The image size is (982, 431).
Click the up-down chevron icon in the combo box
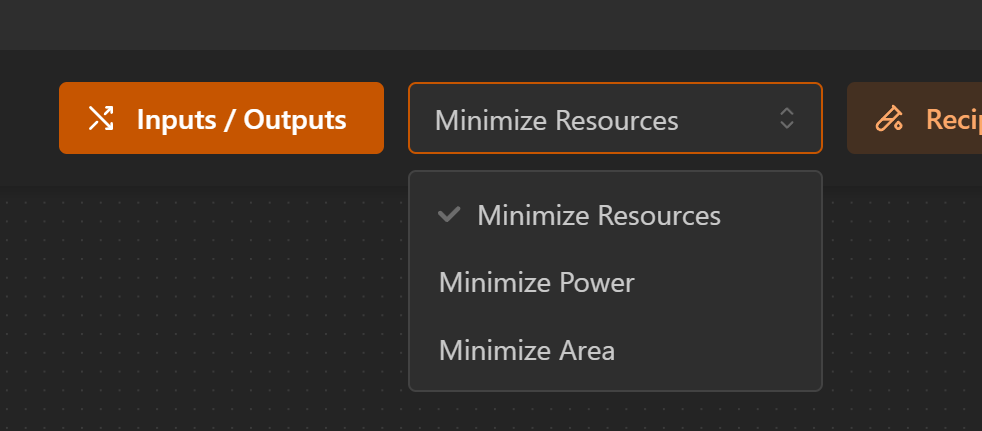coord(787,119)
